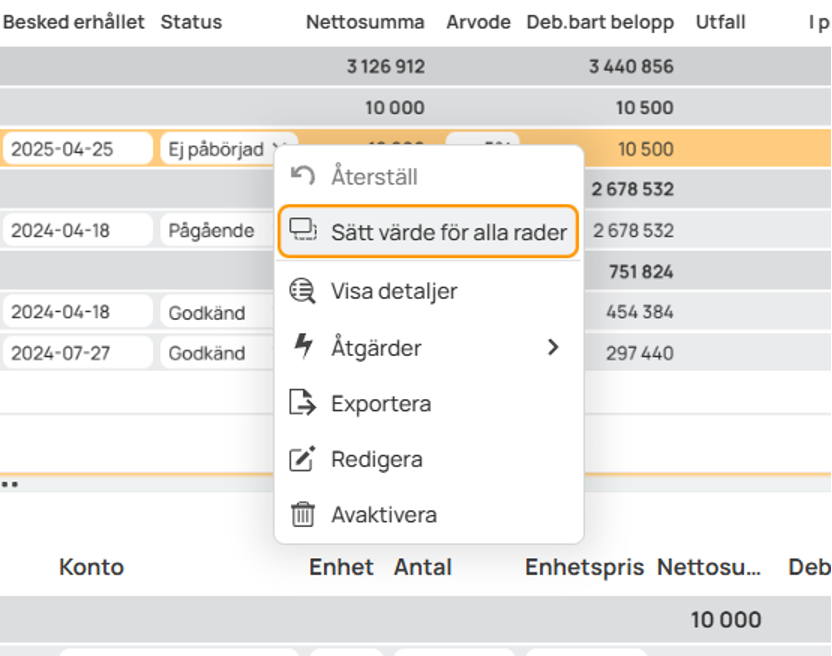Edit the 2025-04-25 date field
This screenshot has height=656, width=832.
click(76, 149)
